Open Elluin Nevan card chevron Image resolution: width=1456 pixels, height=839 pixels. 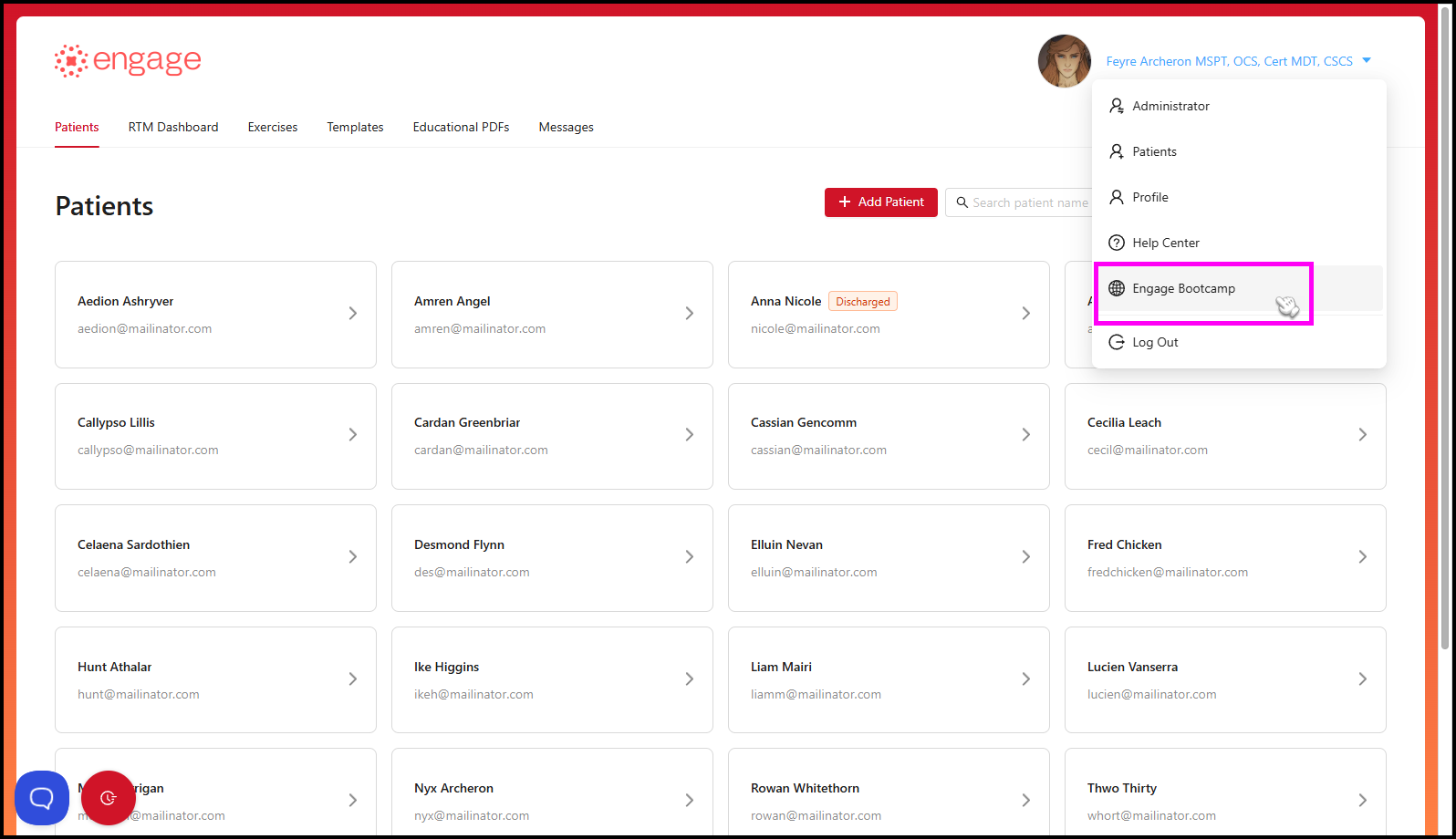pyautogui.click(x=1026, y=557)
